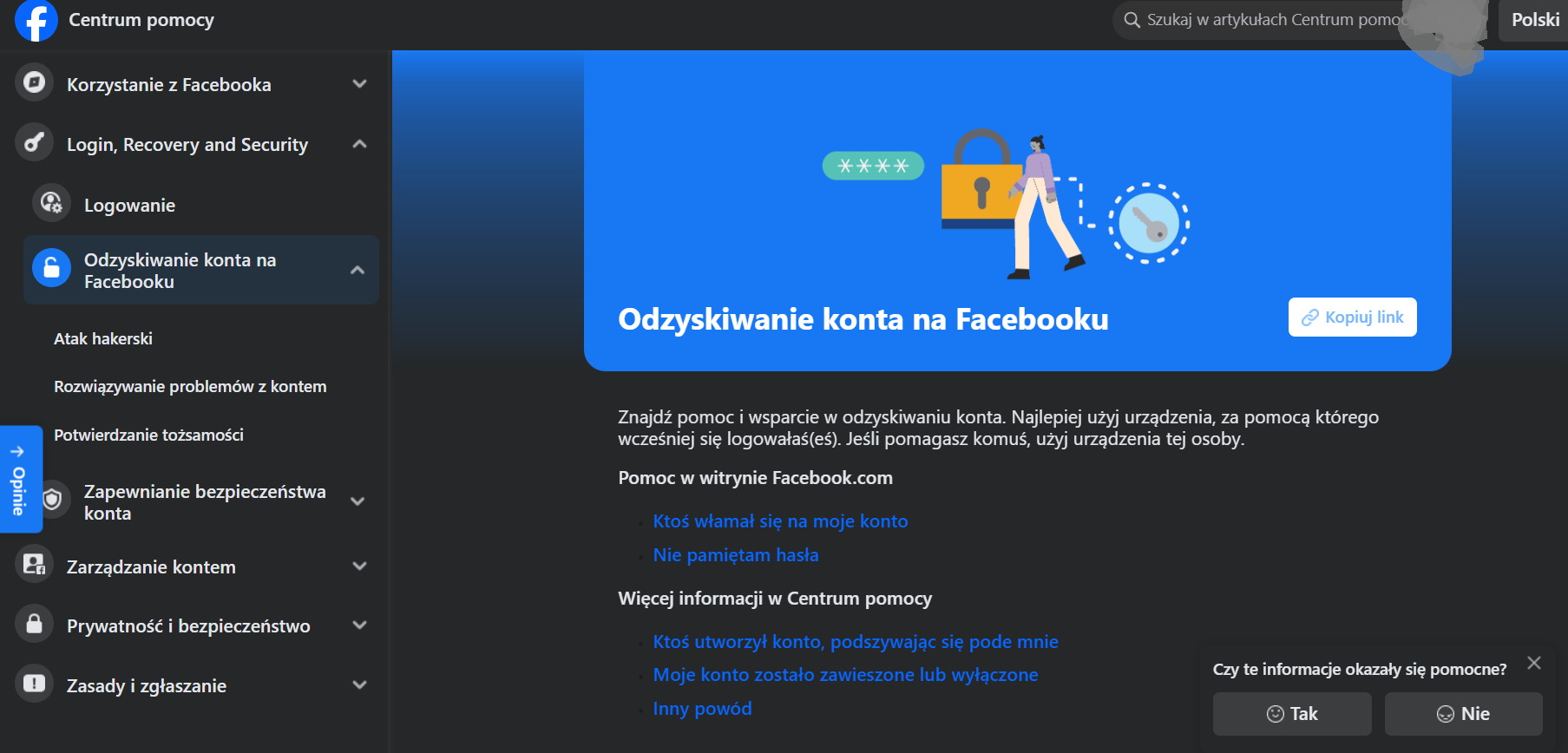This screenshot has width=1568, height=753.
Task: Expand the Zapewnianie bezpieczeństwa konta chevron
Action: point(358,501)
